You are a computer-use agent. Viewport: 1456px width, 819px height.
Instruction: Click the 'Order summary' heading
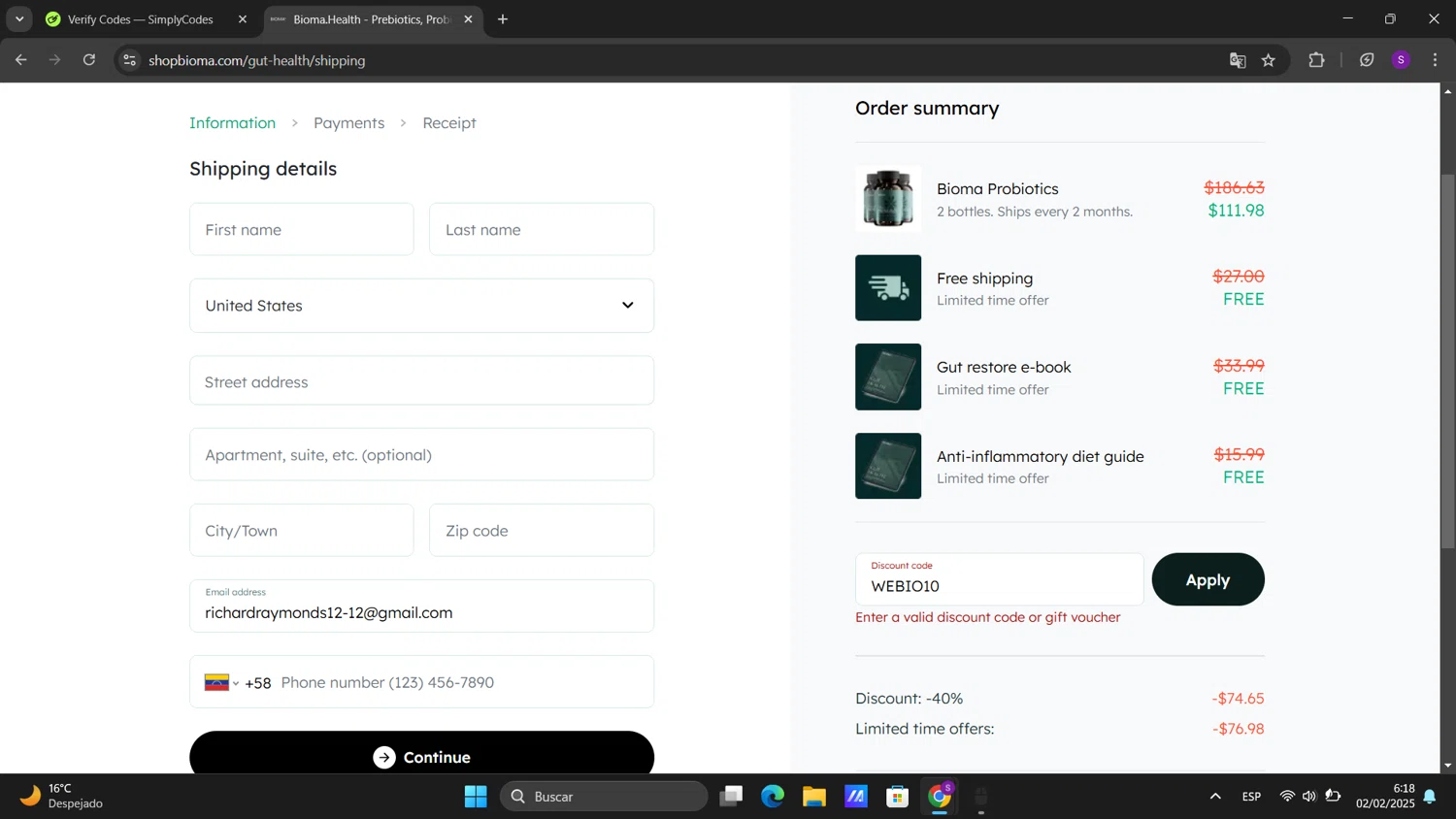tap(927, 109)
